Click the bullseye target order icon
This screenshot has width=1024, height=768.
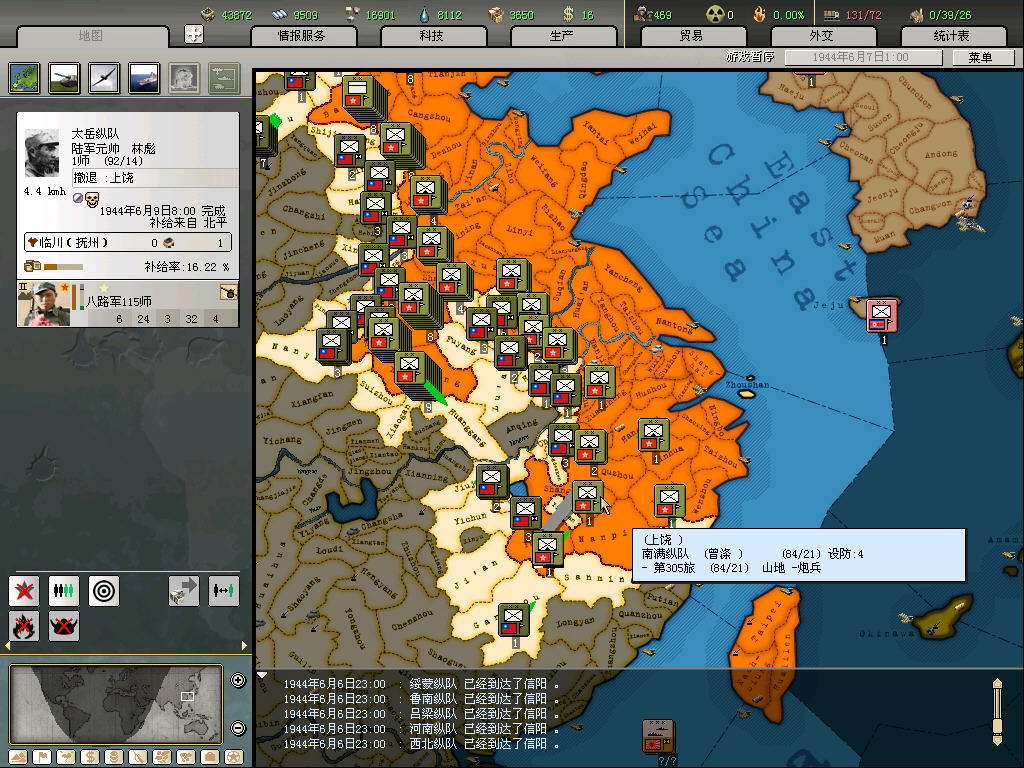104,590
